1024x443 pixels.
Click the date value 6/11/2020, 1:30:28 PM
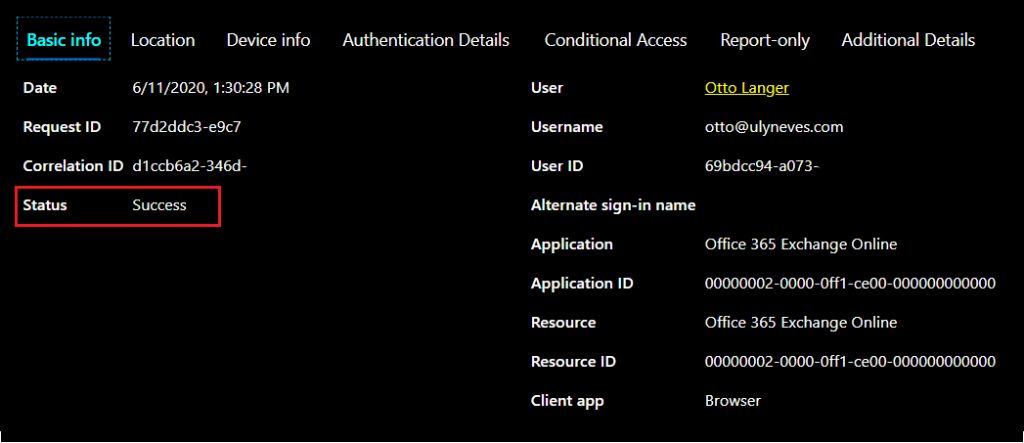tap(210, 88)
